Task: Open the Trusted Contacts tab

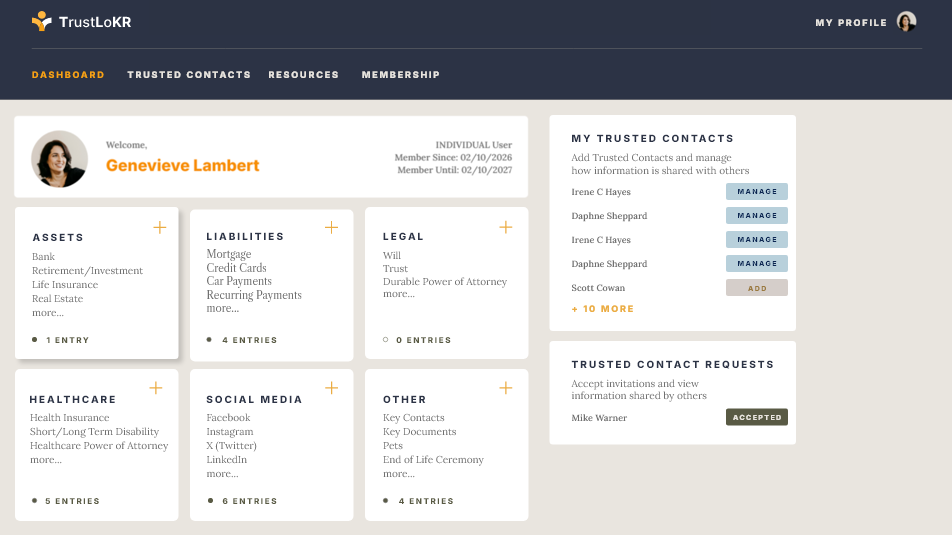Action: click(x=189, y=75)
